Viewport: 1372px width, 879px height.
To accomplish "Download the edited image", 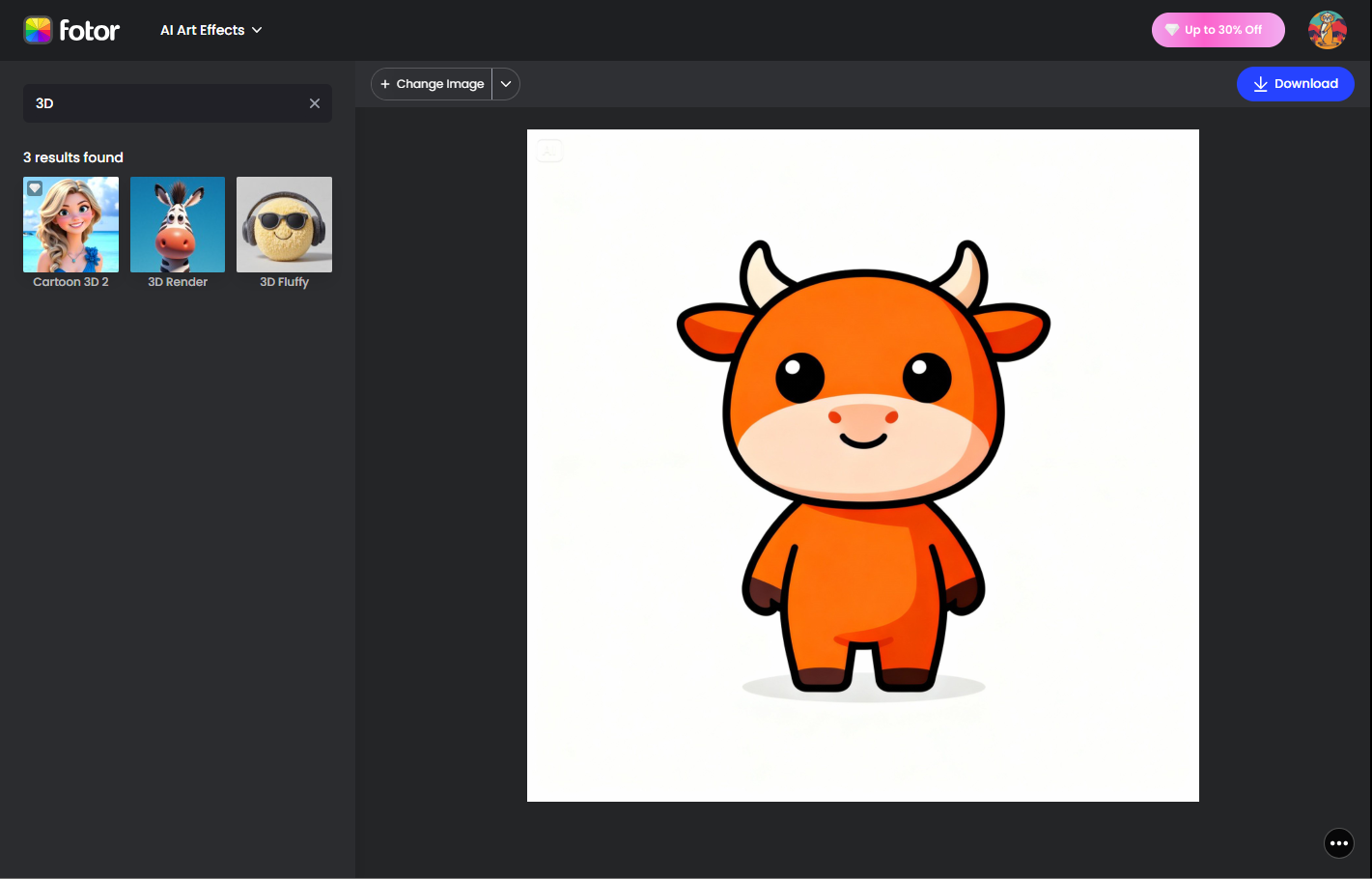I will (1296, 84).
